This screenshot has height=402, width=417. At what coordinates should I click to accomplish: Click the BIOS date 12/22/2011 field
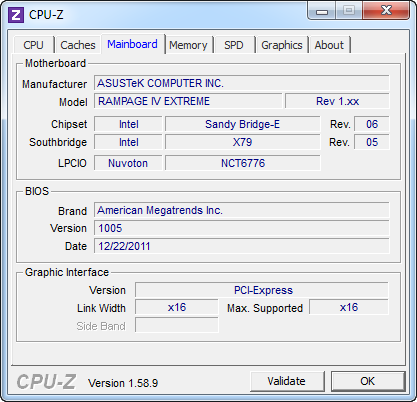(241, 246)
